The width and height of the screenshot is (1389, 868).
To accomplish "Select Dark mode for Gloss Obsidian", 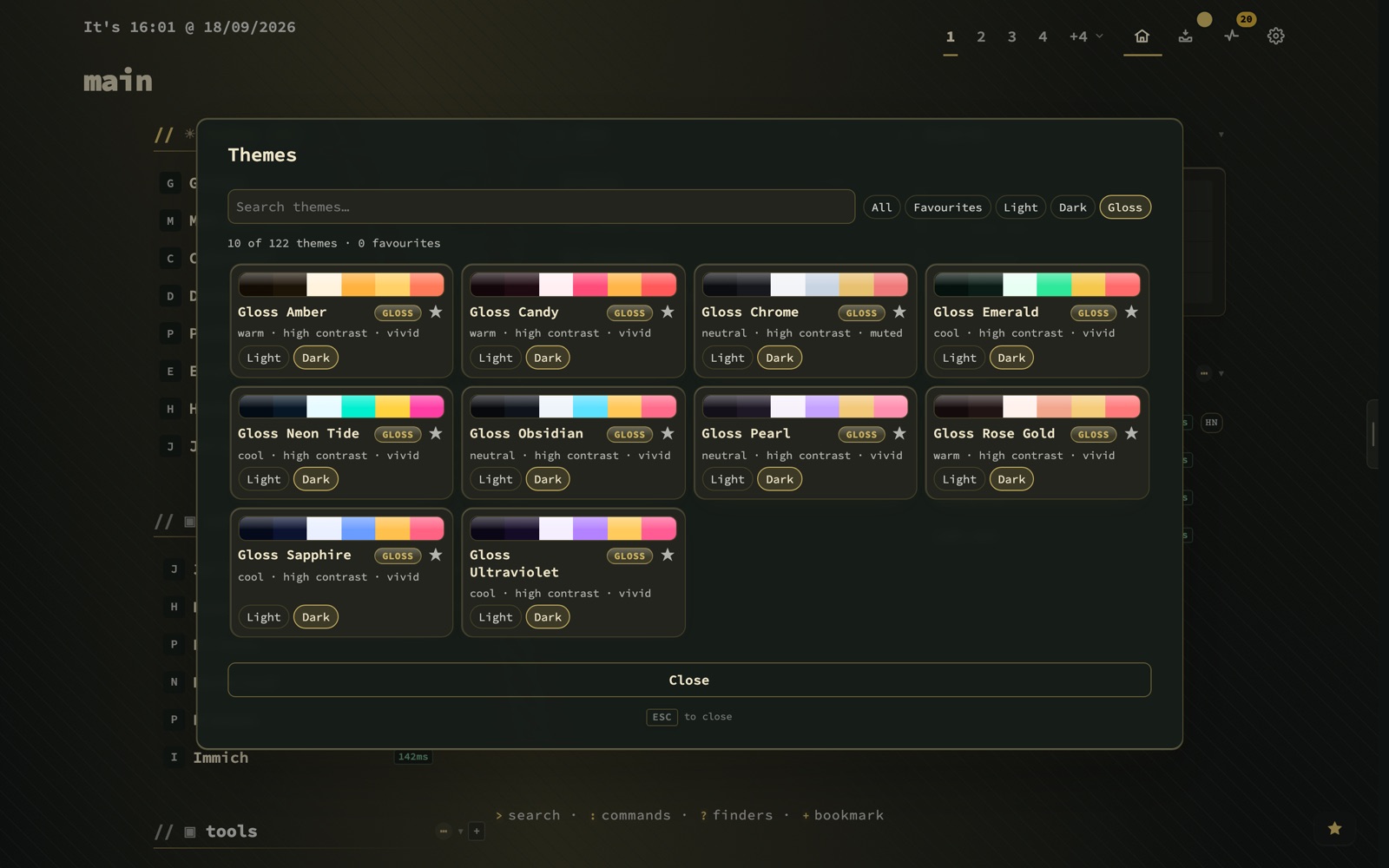I will click(x=548, y=479).
